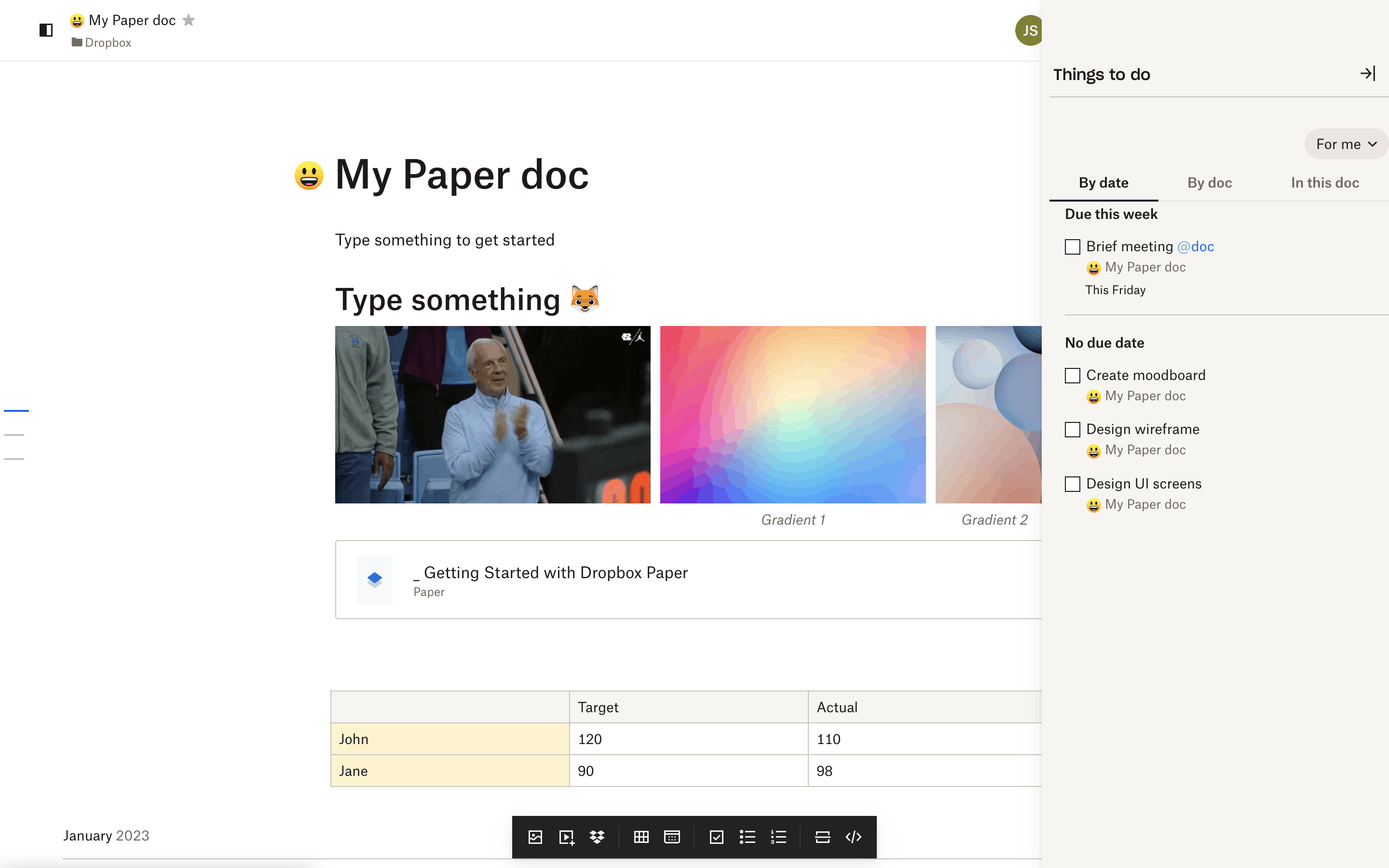The width and height of the screenshot is (1389, 868).
Task: Tick the Design wireframe checkbox
Action: (1072, 429)
